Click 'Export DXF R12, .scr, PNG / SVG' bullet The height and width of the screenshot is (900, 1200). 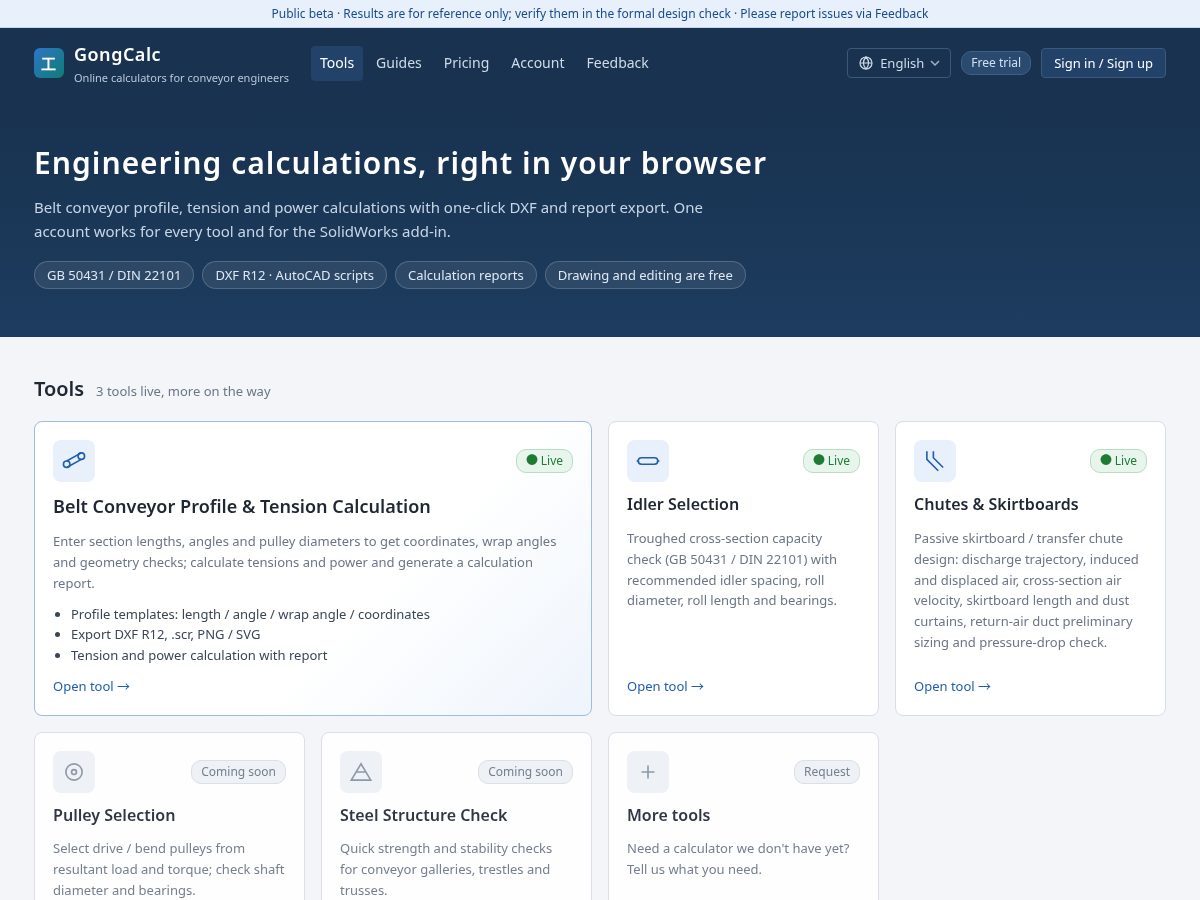tap(166, 635)
